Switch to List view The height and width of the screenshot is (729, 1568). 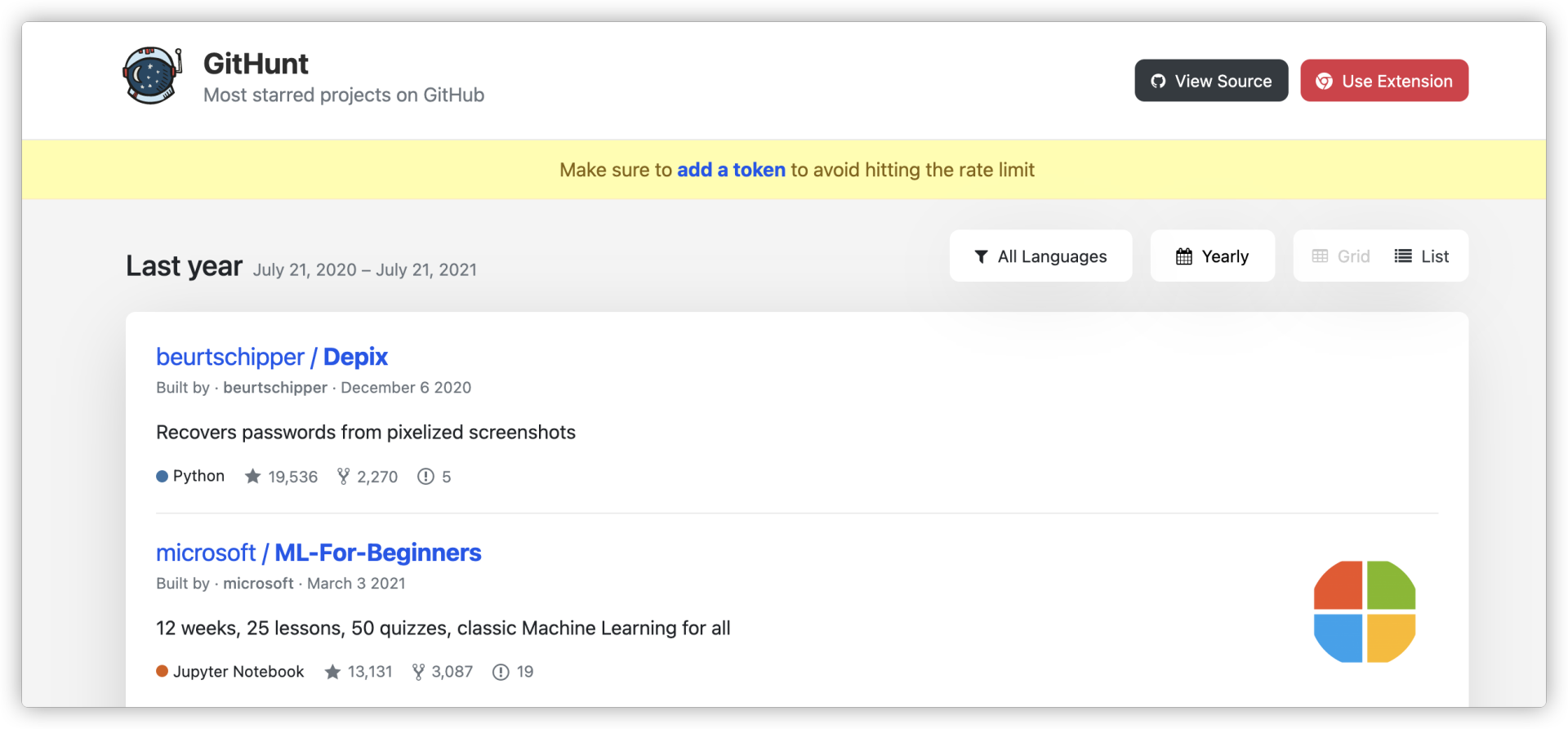(x=1422, y=256)
